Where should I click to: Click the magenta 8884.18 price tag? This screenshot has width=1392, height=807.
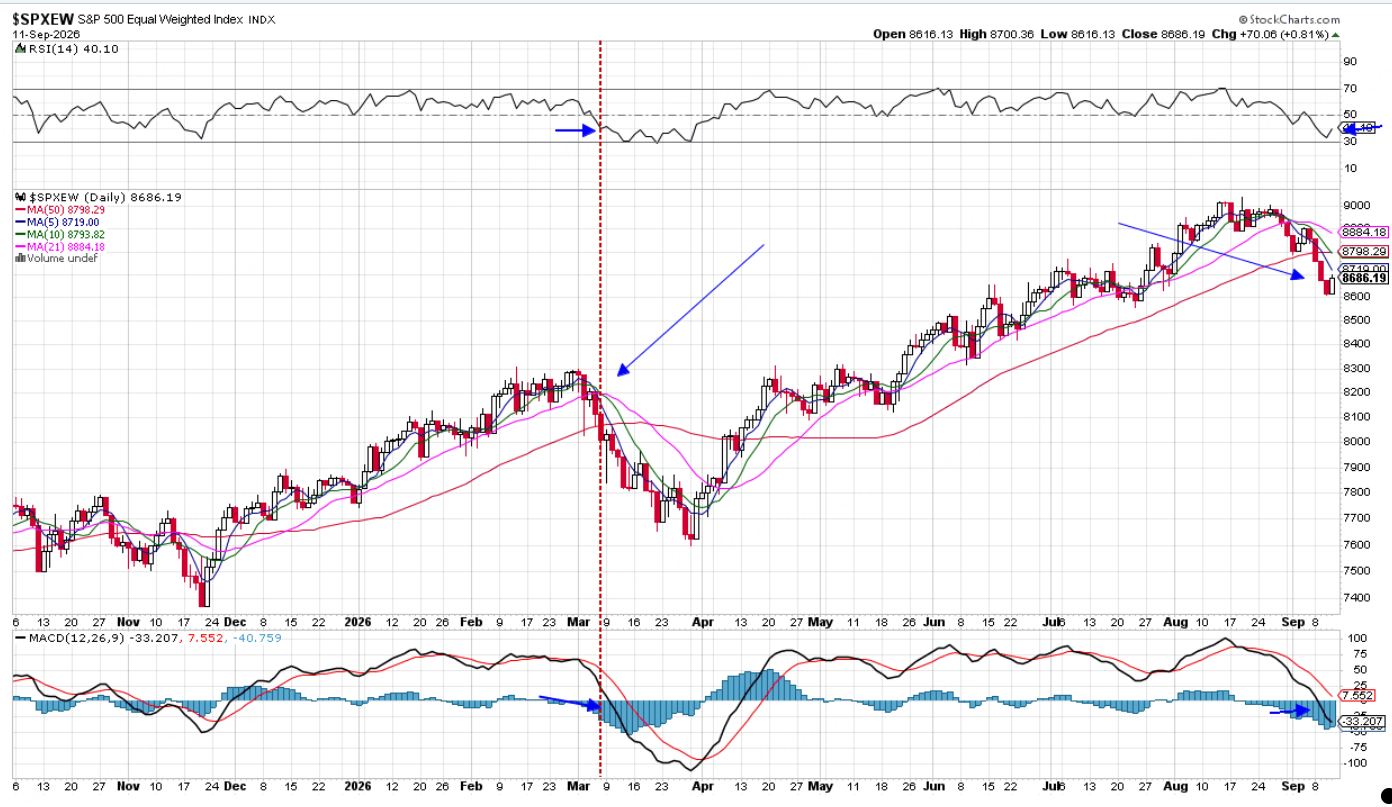click(1366, 232)
